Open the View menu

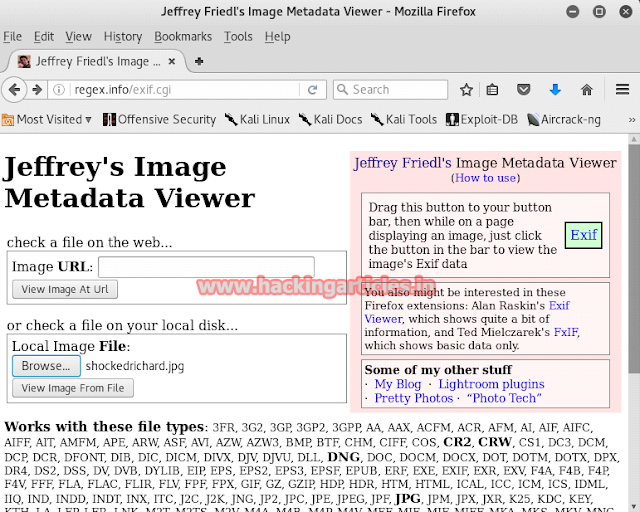point(78,37)
